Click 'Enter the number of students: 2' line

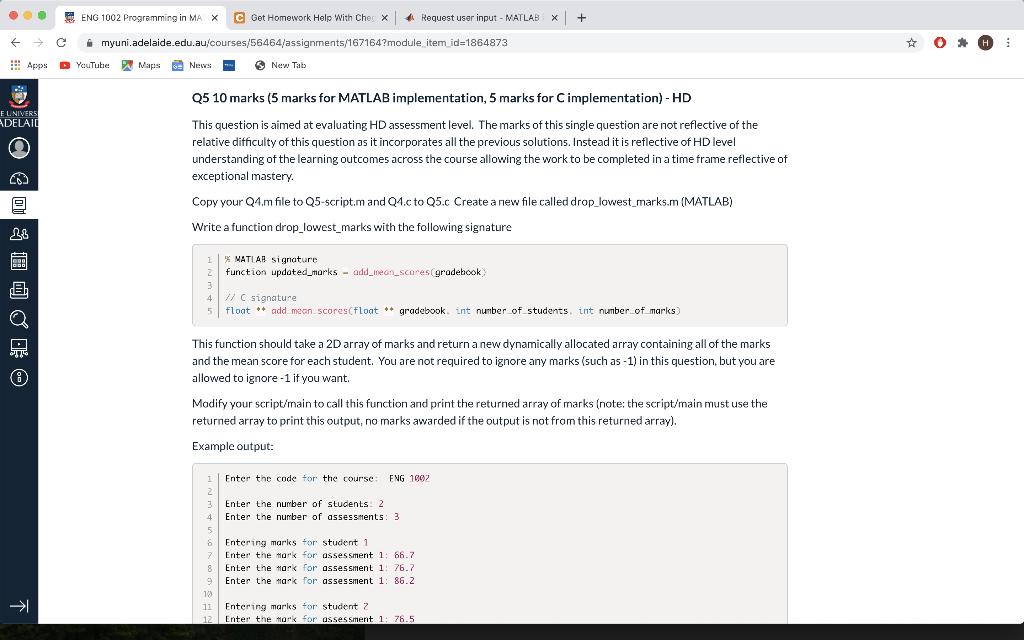(304, 504)
